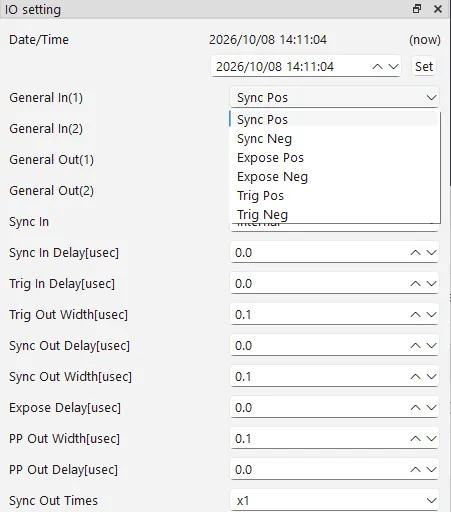451x512 pixels.
Task: Increase Expose Delay value
Action: (x=415, y=408)
